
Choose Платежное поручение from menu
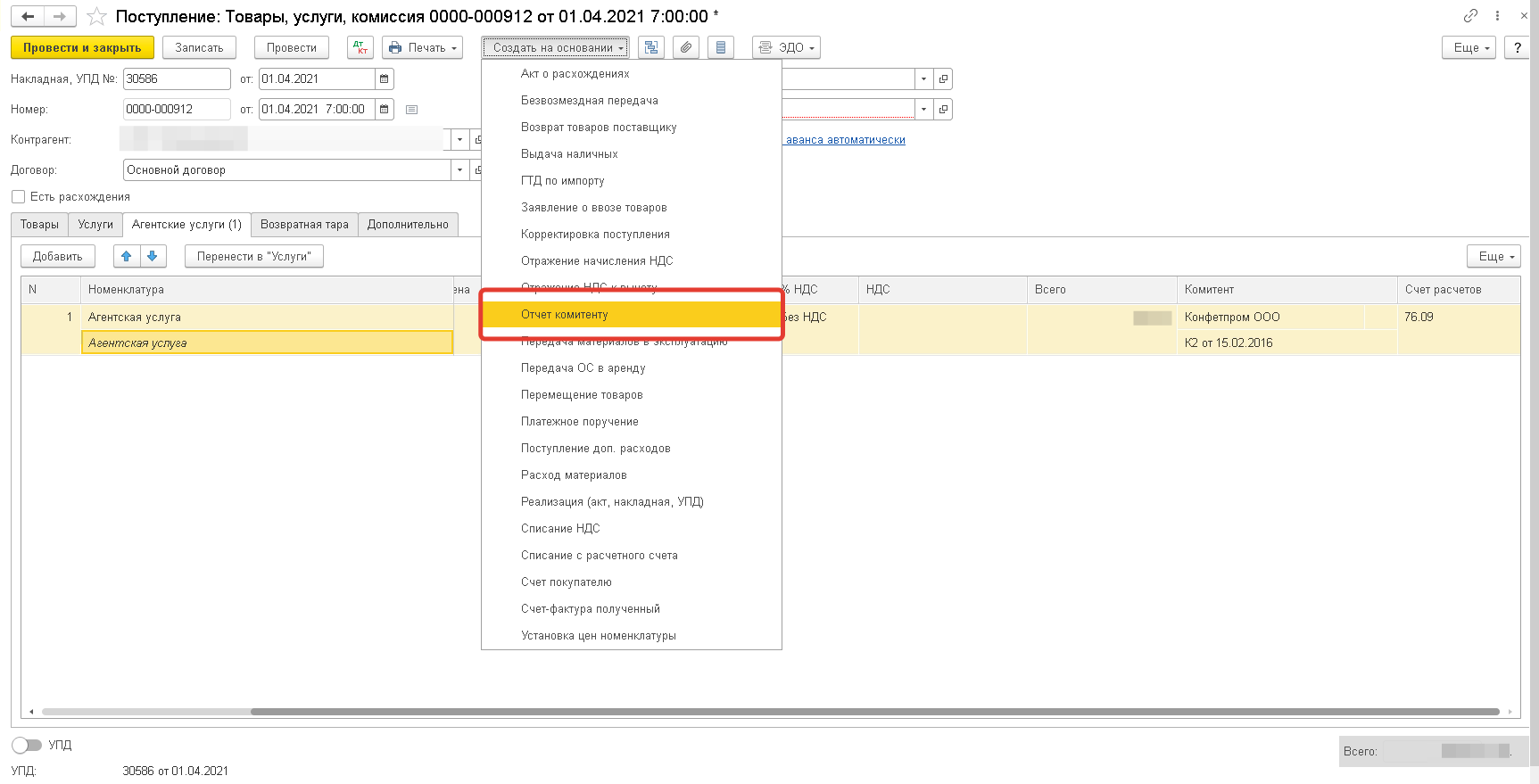tap(632, 421)
